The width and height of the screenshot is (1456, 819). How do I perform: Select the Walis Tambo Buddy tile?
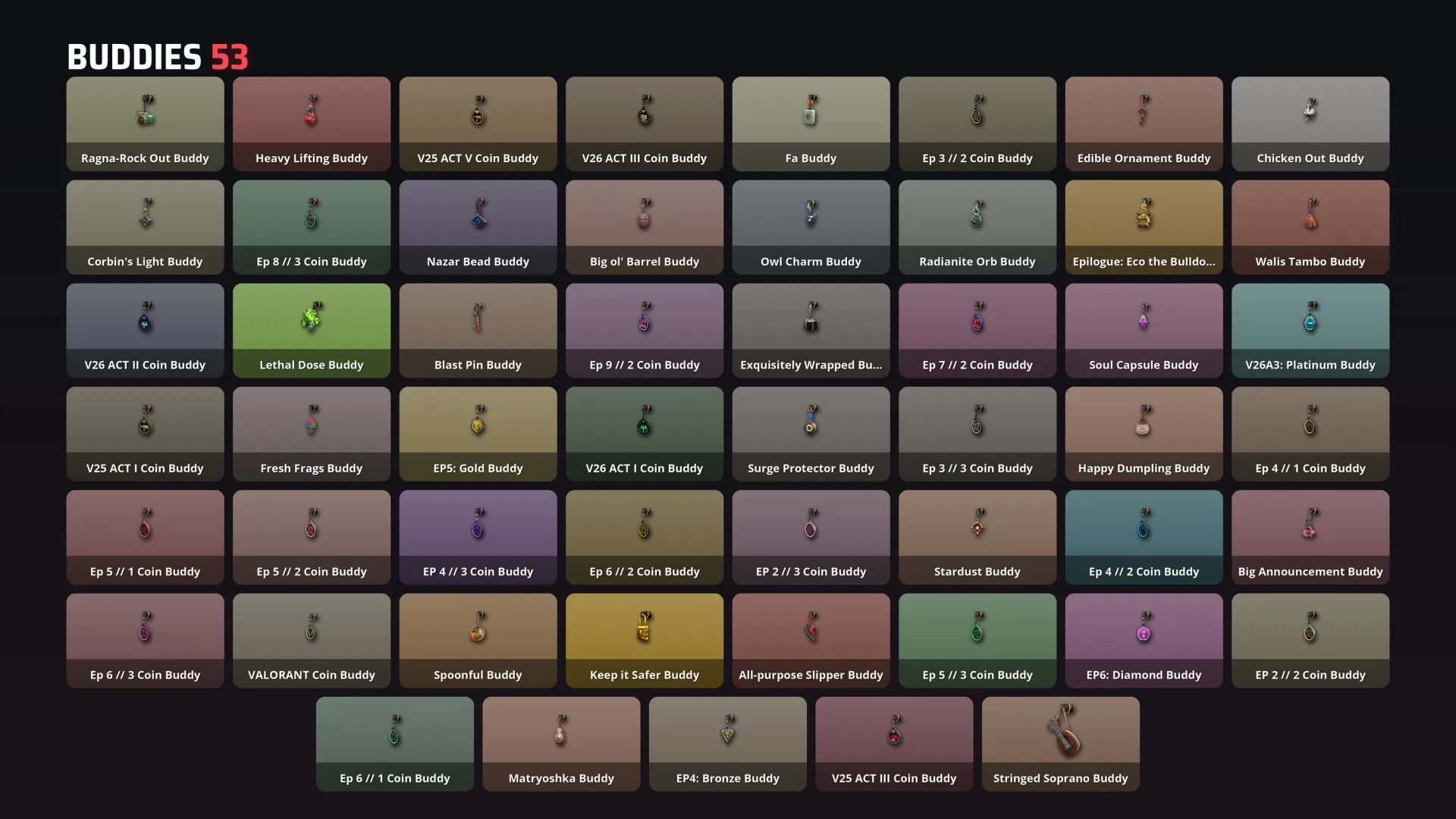coord(1310,227)
